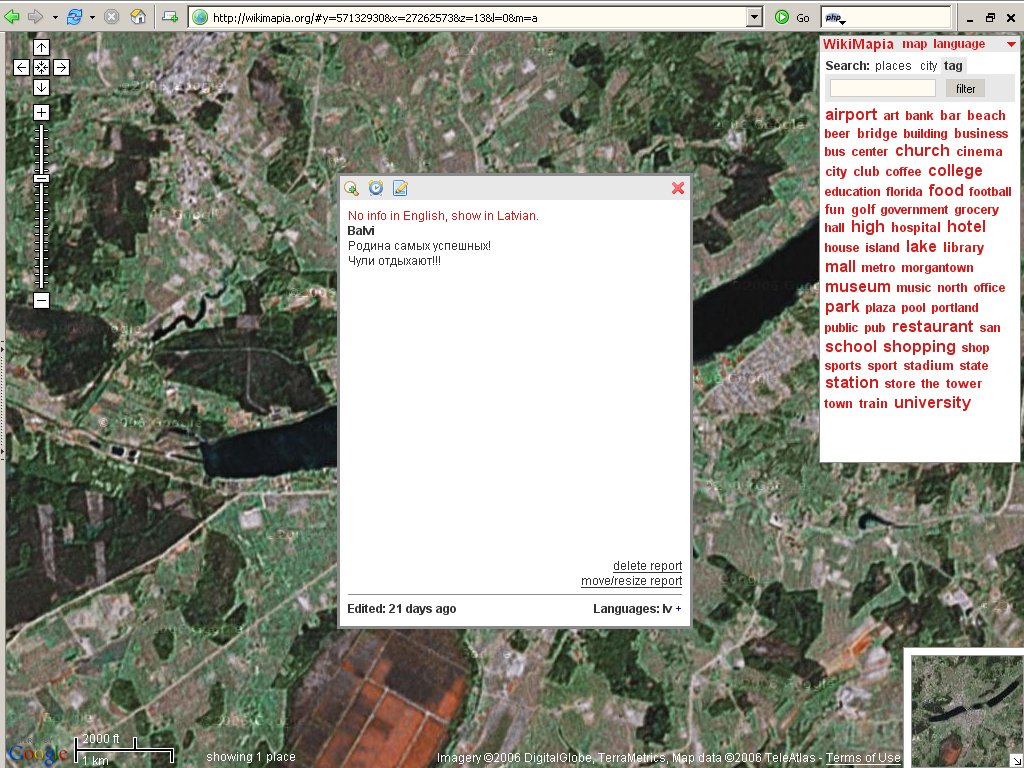
Task: Pan the map right with arrow button
Action: (x=61, y=67)
